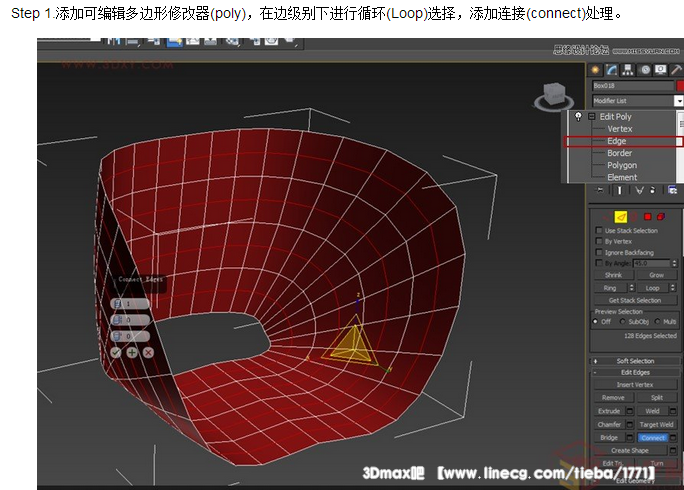The image size is (684, 490).
Task: Click OK checkmark in Connect Edges caddy
Action: [117, 352]
